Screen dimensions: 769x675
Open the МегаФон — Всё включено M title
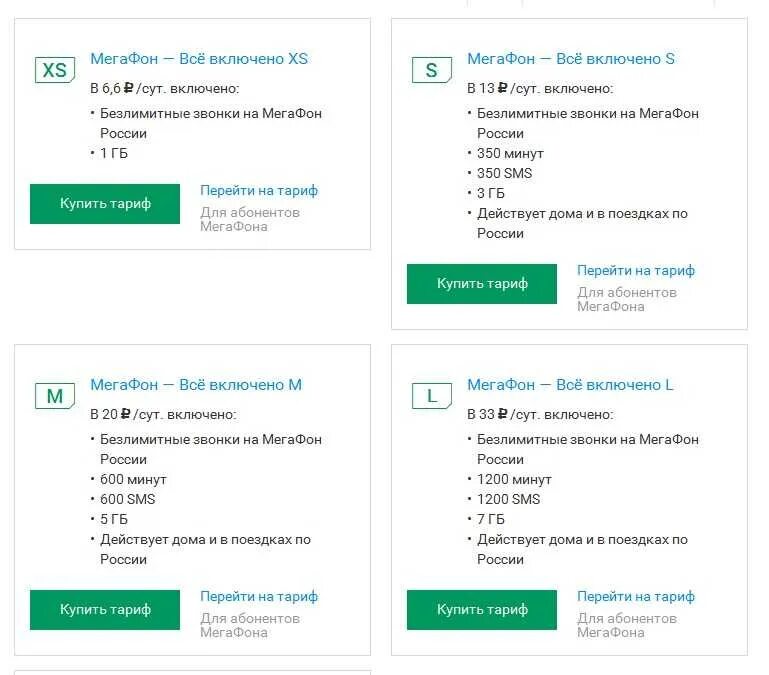click(196, 385)
